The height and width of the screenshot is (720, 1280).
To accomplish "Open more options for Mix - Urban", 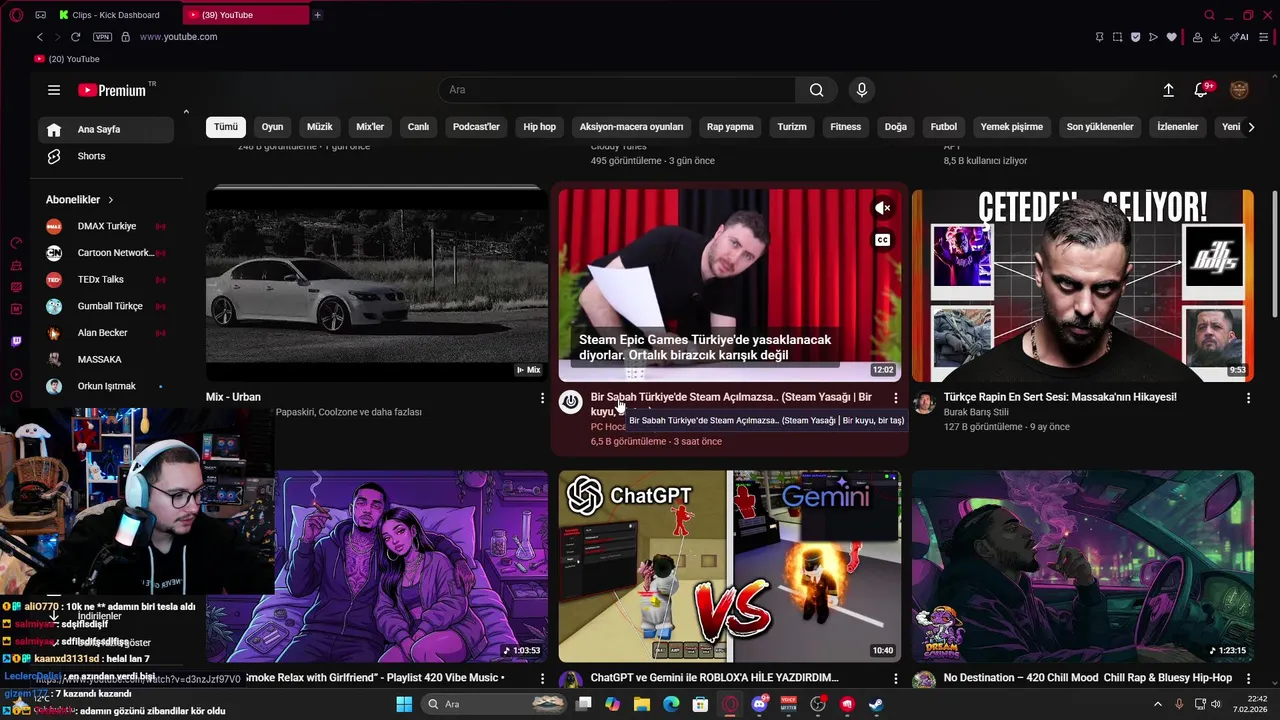I will click(542, 398).
